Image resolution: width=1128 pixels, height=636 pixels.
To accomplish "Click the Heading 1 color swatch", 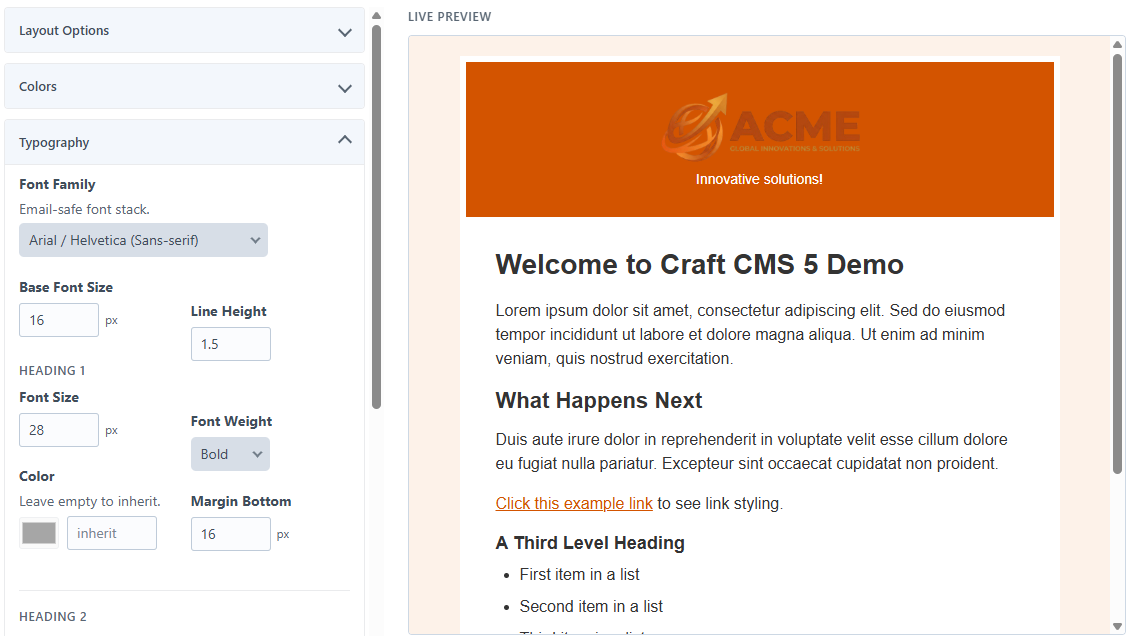I will [x=38, y=532].
